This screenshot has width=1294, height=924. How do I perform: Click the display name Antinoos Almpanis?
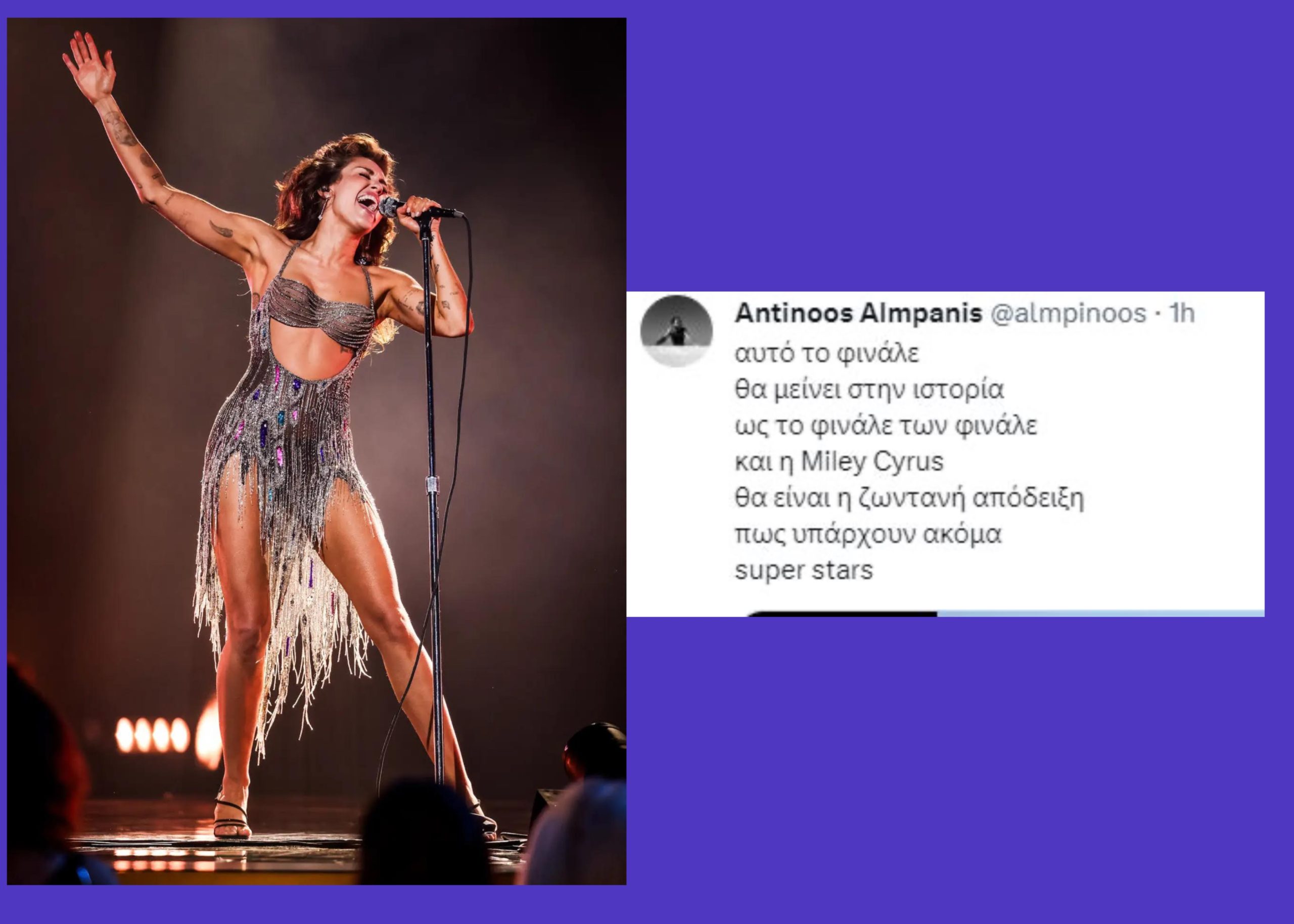pyautogui.click(x=859, y=313)
